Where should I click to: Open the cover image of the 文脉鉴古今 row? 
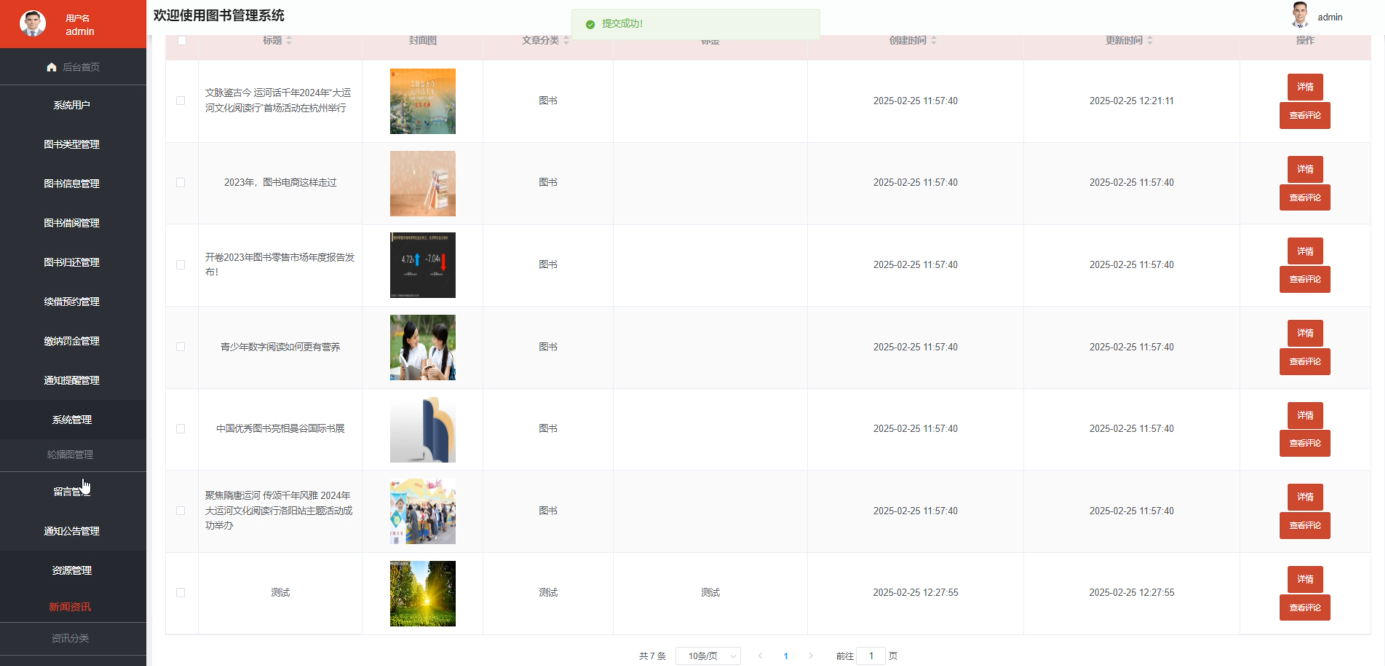click(423, 101)
